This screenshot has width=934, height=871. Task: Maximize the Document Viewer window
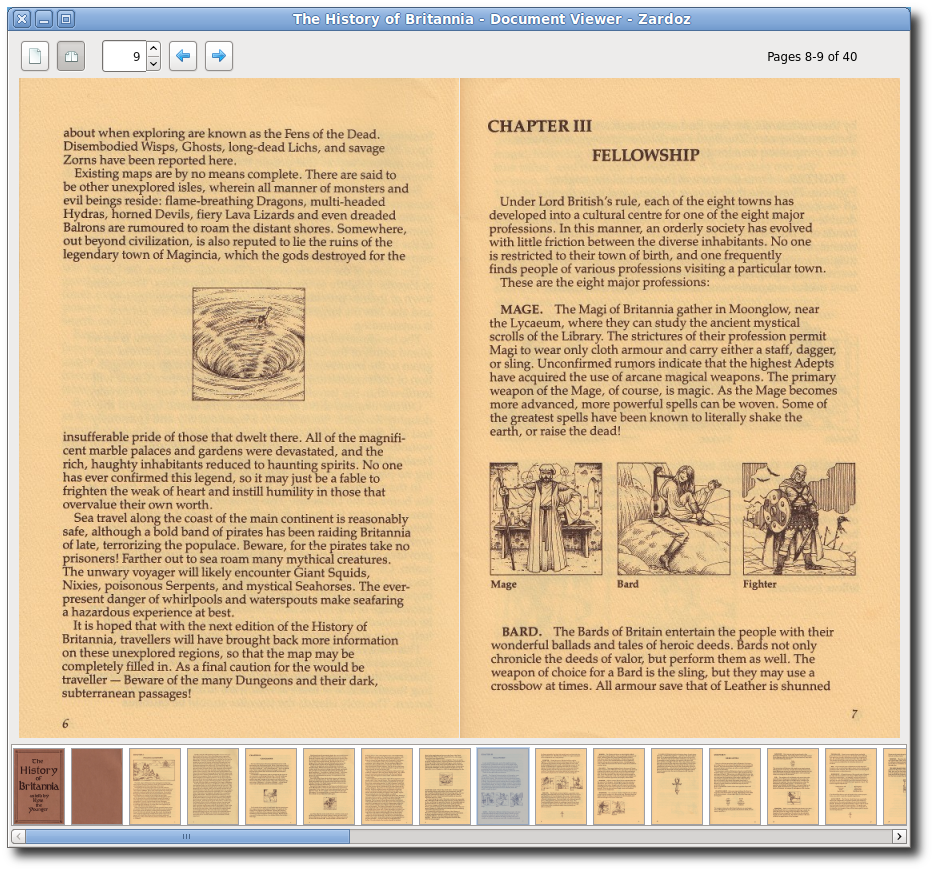65,19
